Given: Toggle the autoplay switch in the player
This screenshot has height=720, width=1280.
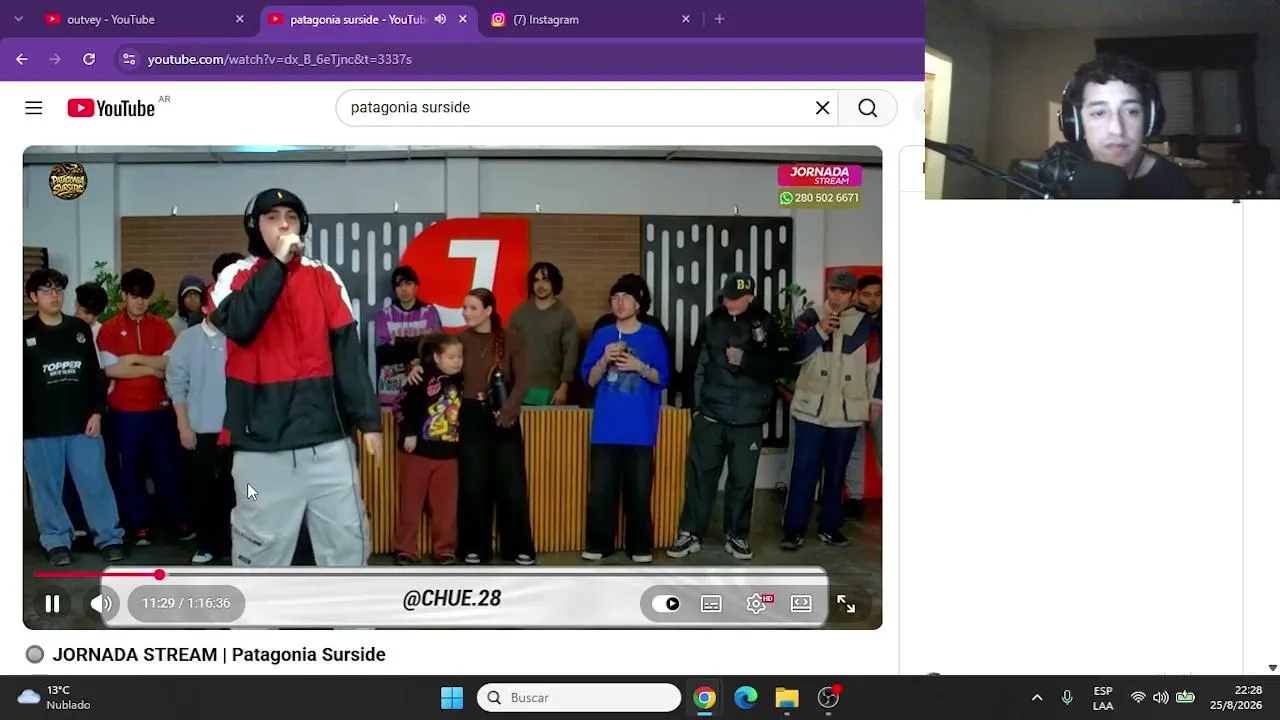Looking at the screenshot, I should (x=666, y=603).
